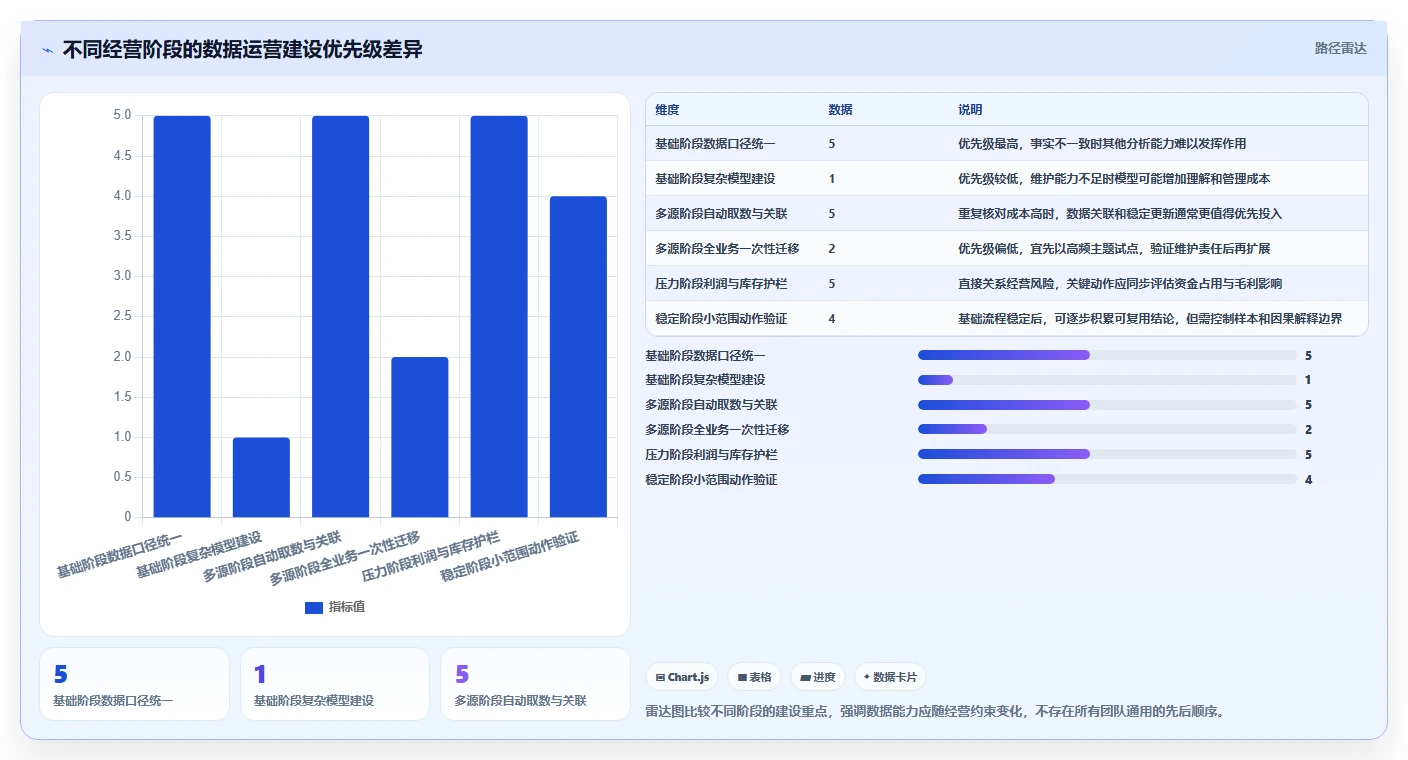Click description starting 基础流程稳定后

click(x=1150, y=319)
